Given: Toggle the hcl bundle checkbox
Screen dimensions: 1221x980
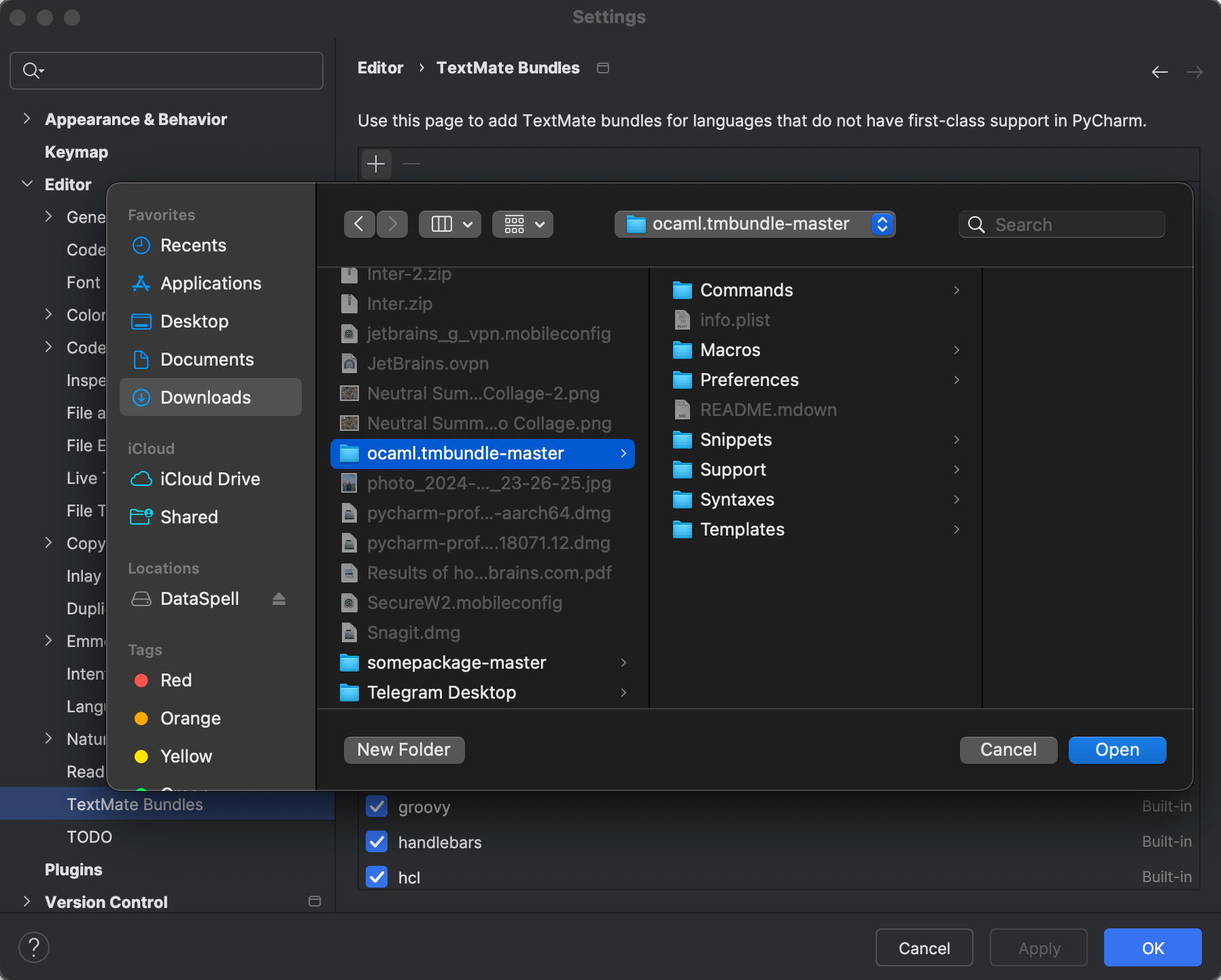Looking at the screenshot, I should 377,877.
